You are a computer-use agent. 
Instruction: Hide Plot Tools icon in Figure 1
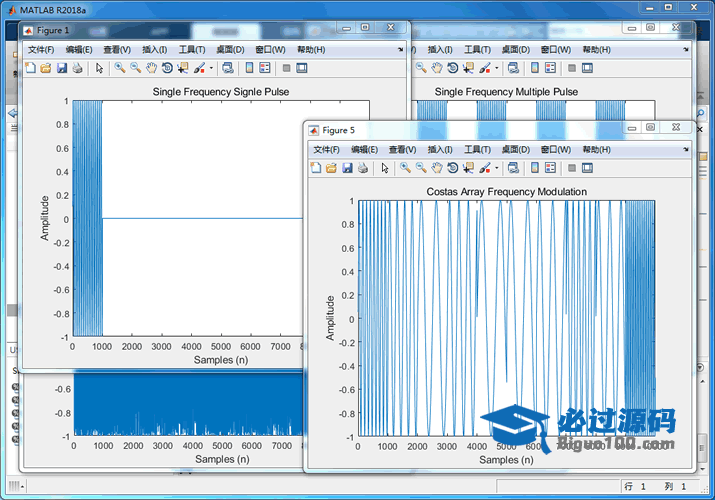pyautogui.click(x=286, y=68)
